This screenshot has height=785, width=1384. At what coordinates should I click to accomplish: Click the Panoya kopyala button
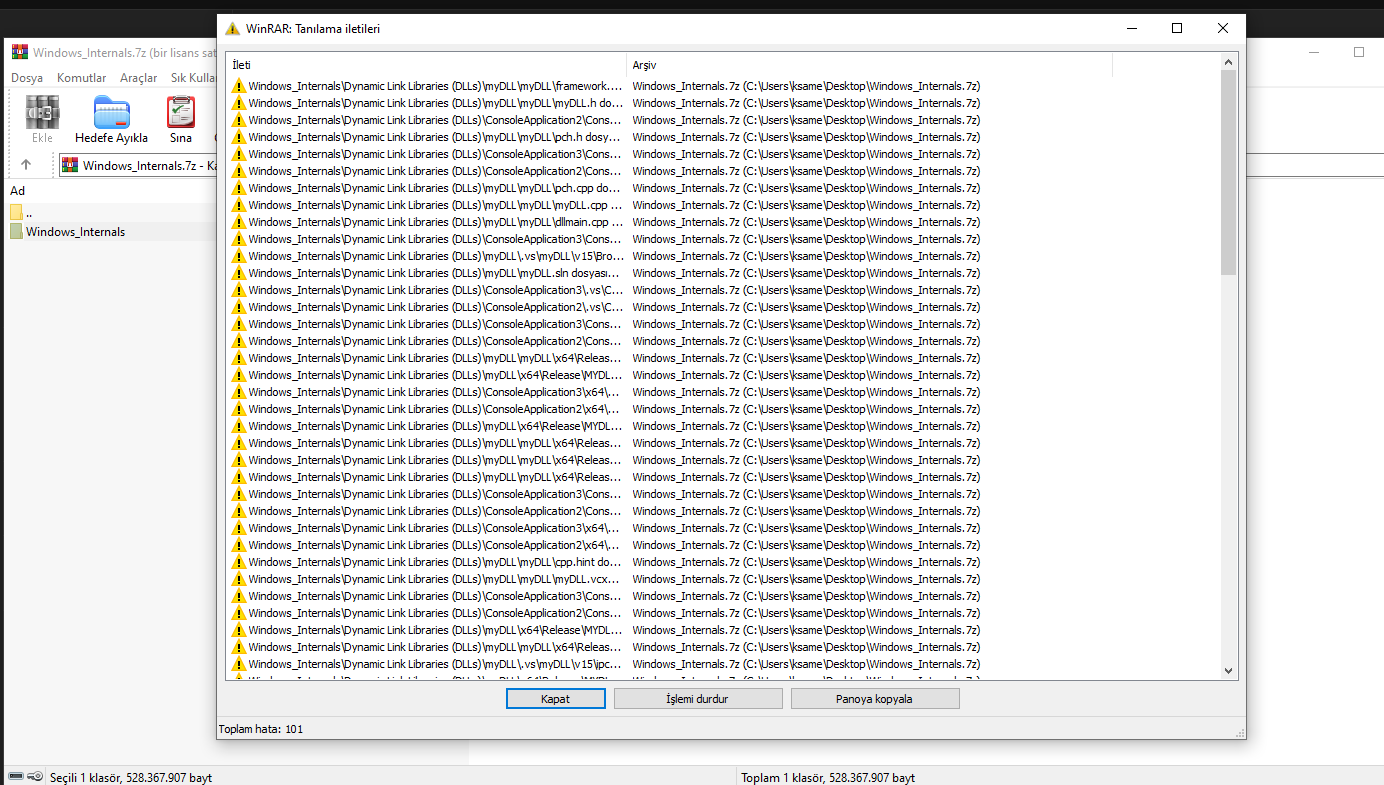pyautogui.click(x=874, y=699)
